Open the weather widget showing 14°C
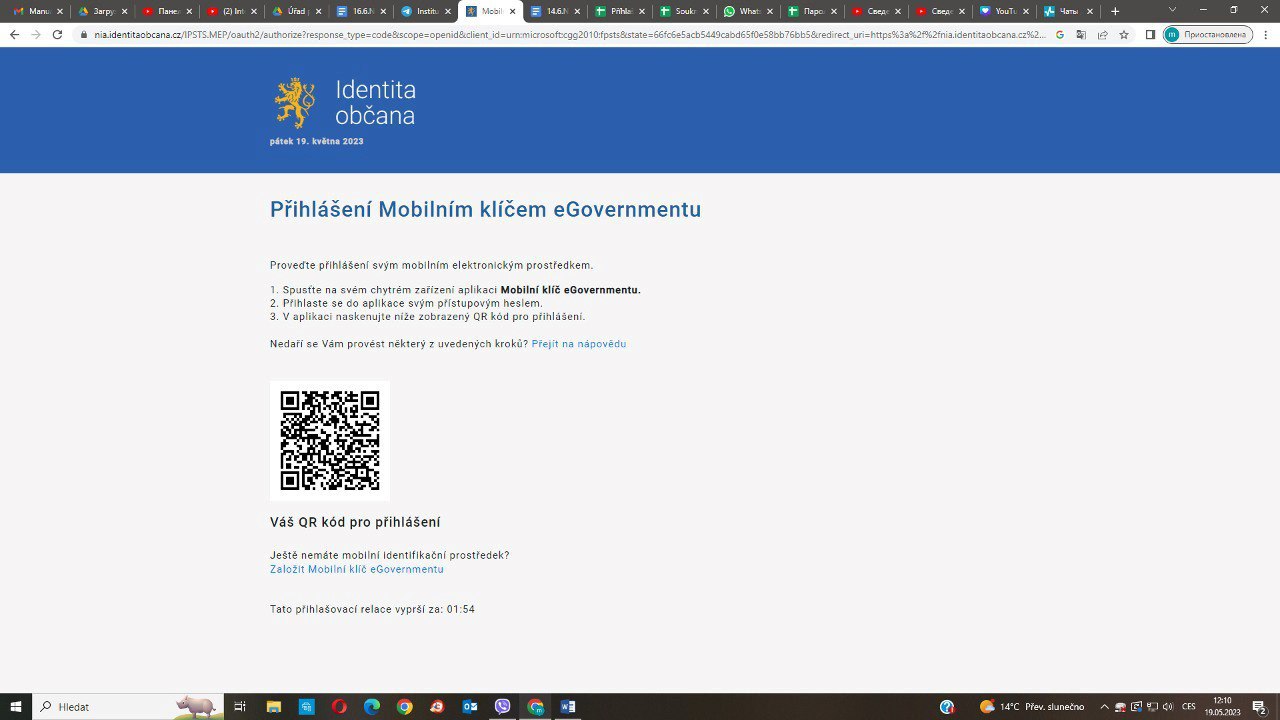1280x720 pixels. [1032, 707]
